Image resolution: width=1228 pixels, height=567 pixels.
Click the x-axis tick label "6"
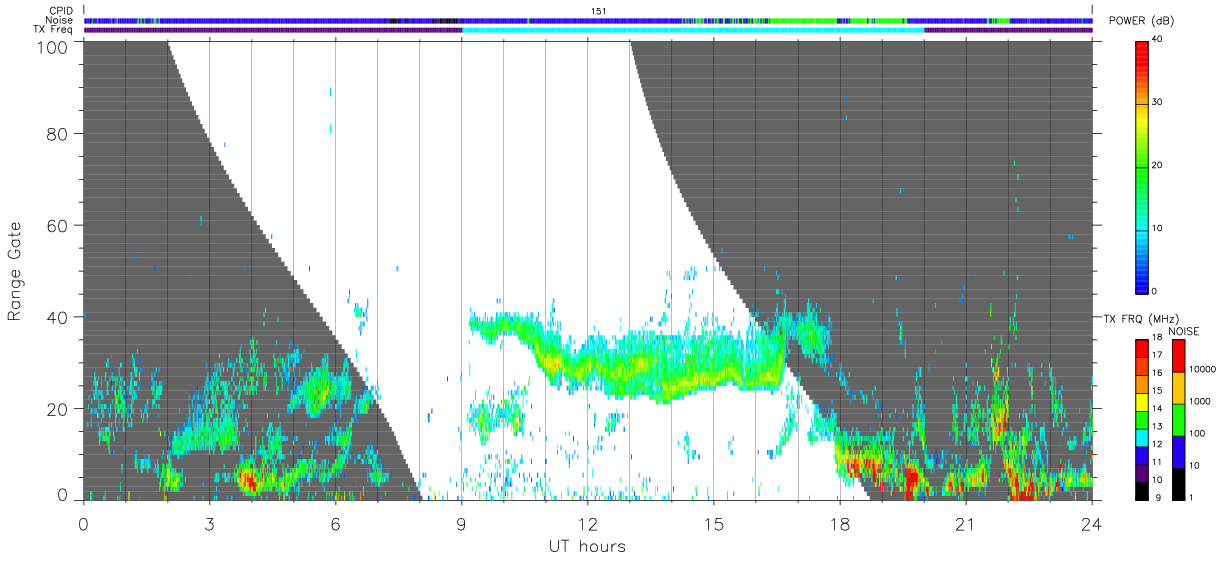click(335, 523)
